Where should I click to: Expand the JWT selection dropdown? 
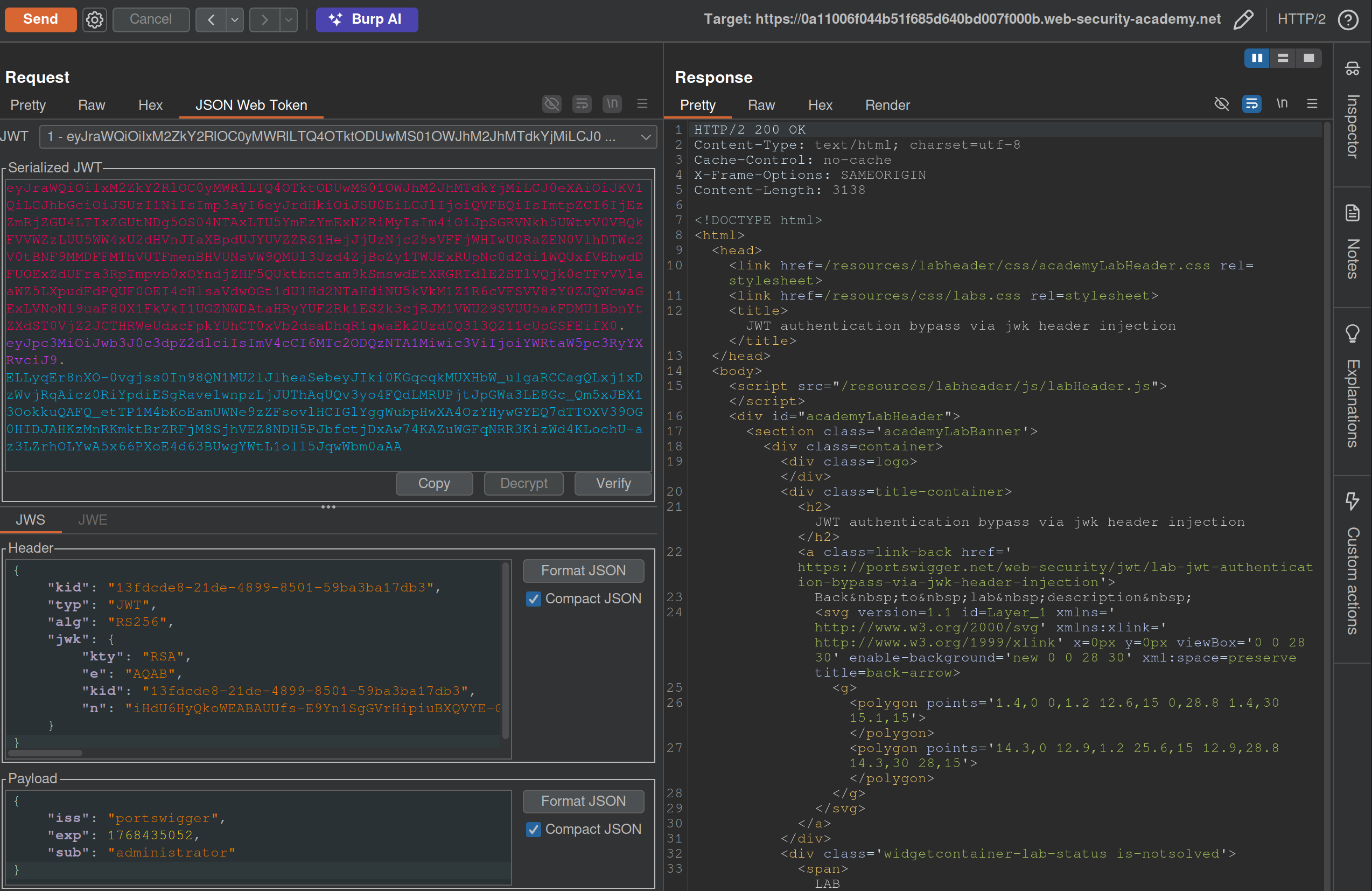(645, 137)
